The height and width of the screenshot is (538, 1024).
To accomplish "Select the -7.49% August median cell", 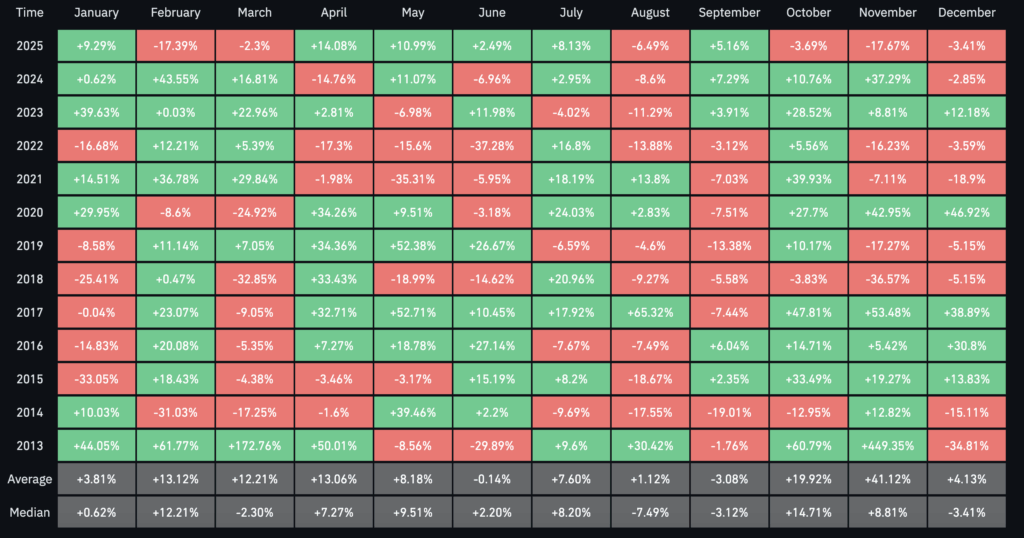I will click(x=650, y=512).
